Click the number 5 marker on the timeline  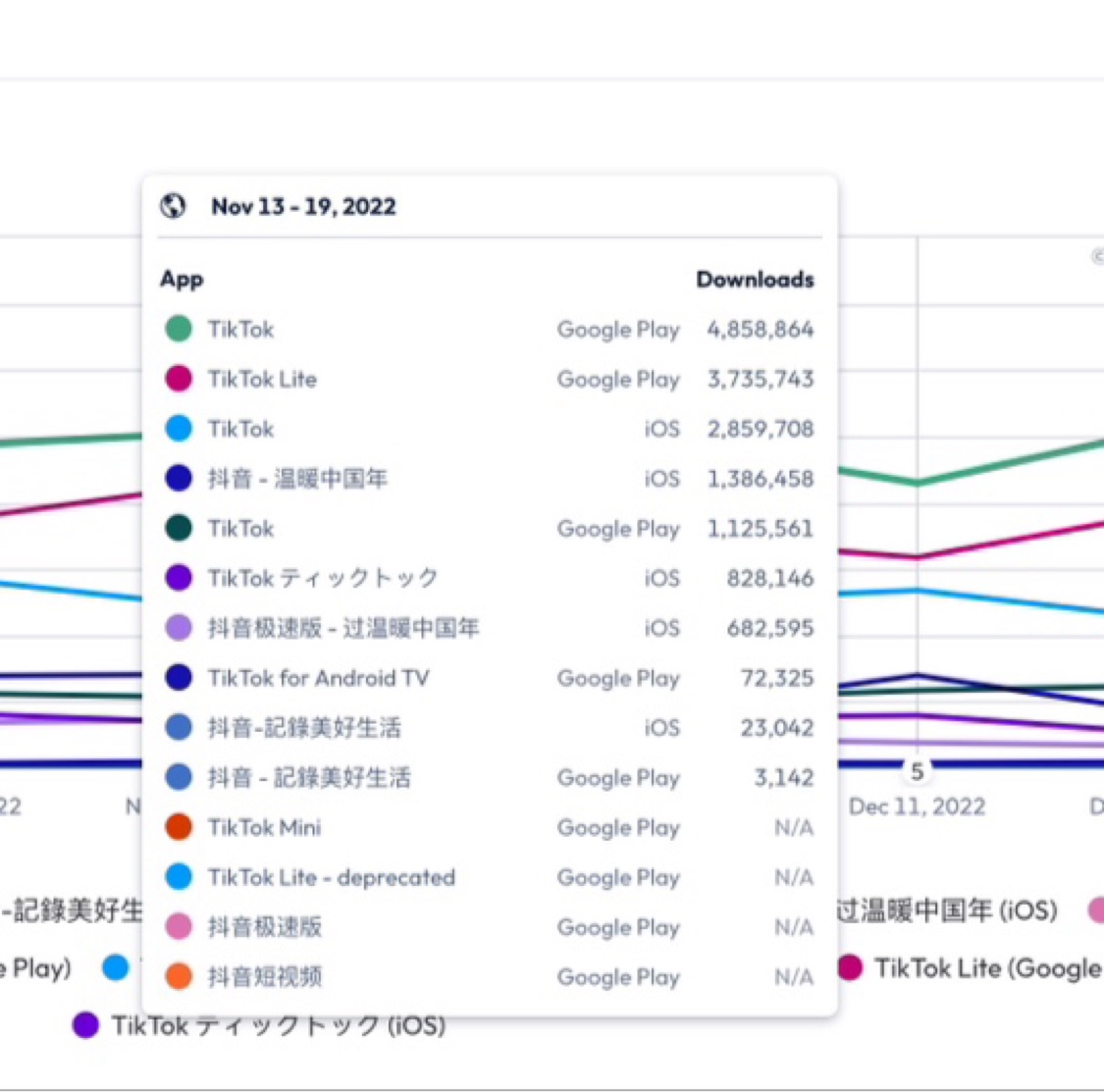[x=917, y=771]
